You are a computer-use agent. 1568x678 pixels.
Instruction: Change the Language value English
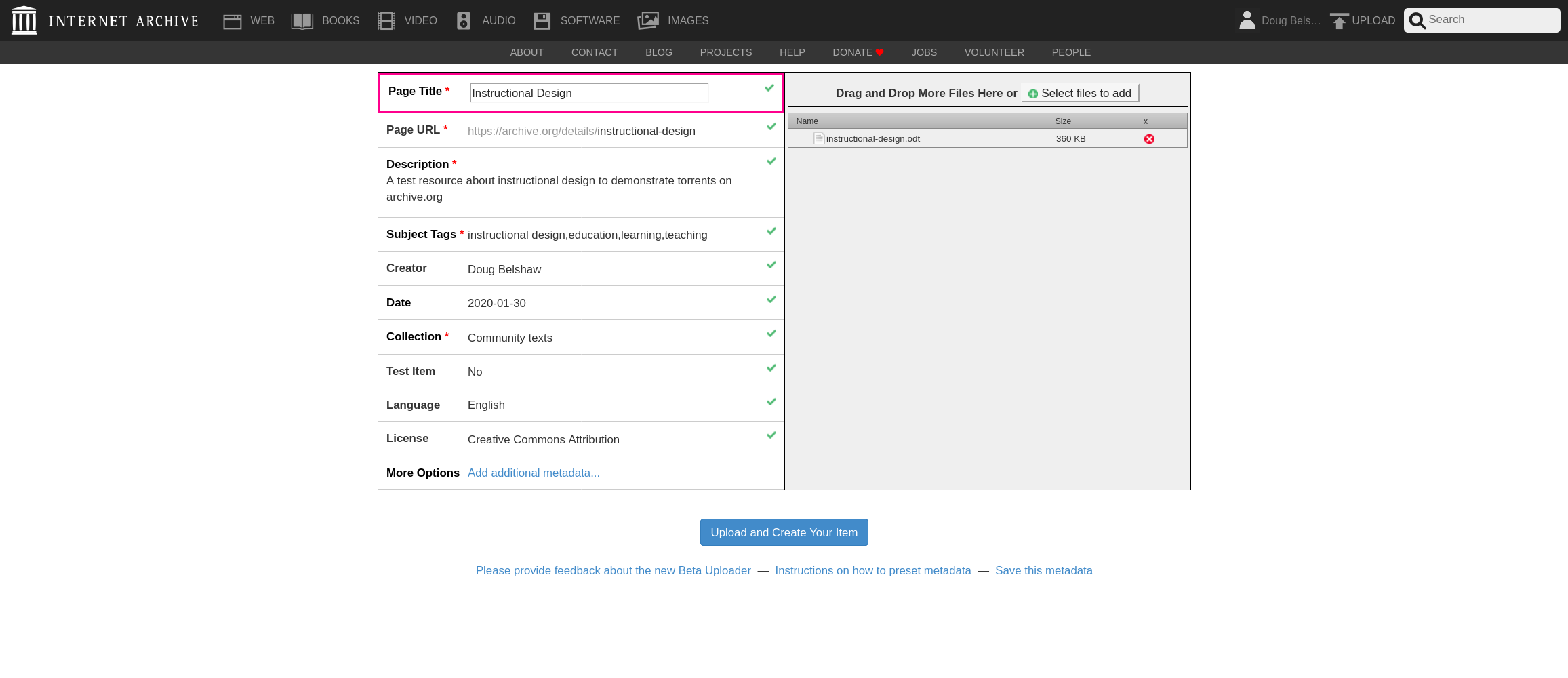pos(486,405)
